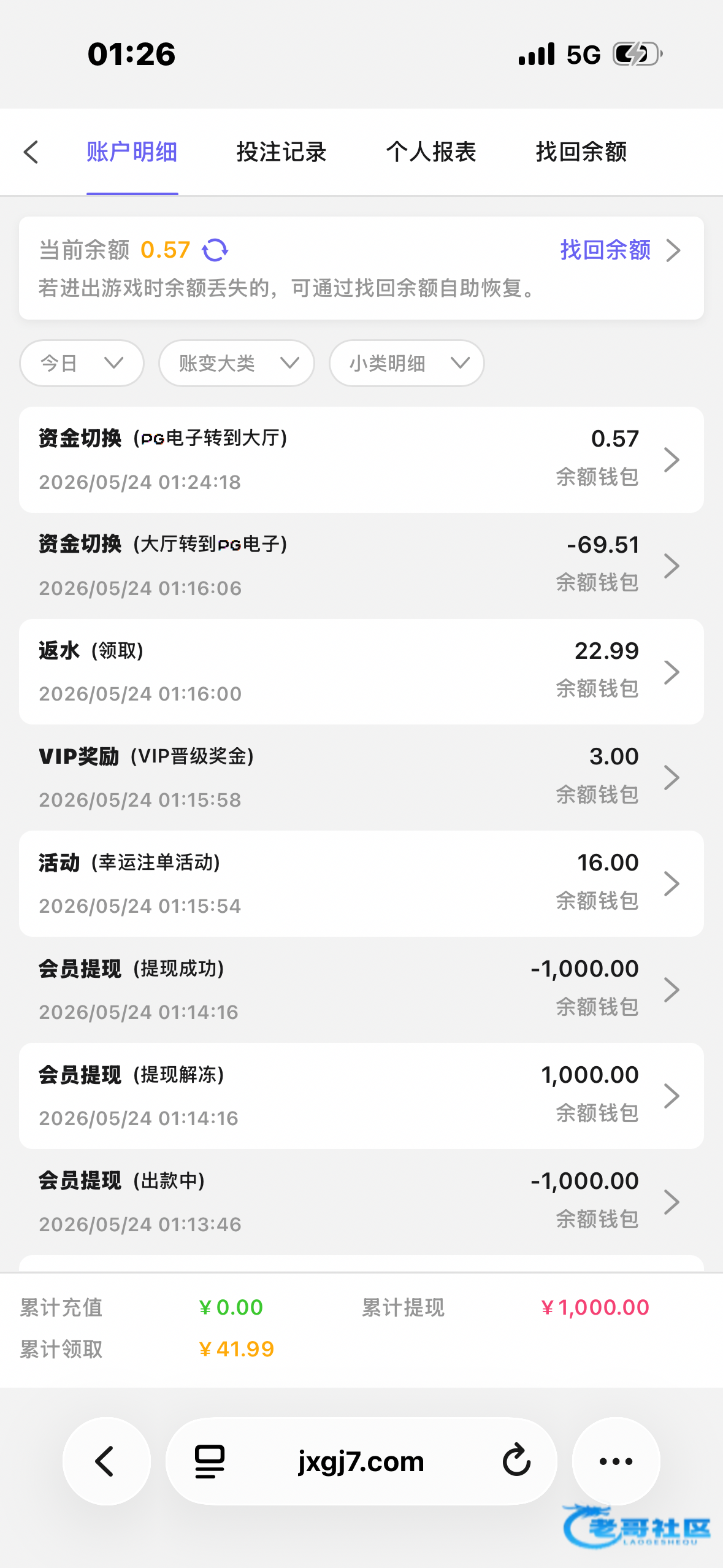Refresh the current balance with the circular arrows icon
The image size is (723, 1568).
pos(215,250)
